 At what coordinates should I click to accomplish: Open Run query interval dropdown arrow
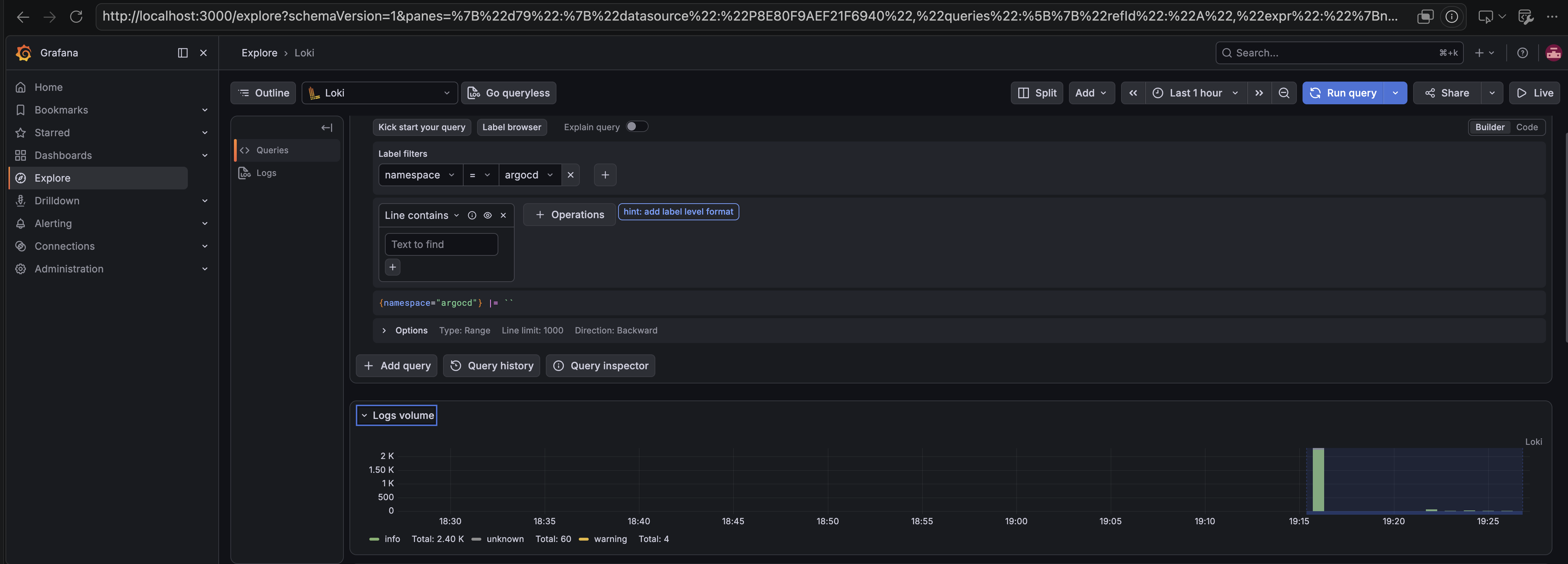coord(1395,93)
